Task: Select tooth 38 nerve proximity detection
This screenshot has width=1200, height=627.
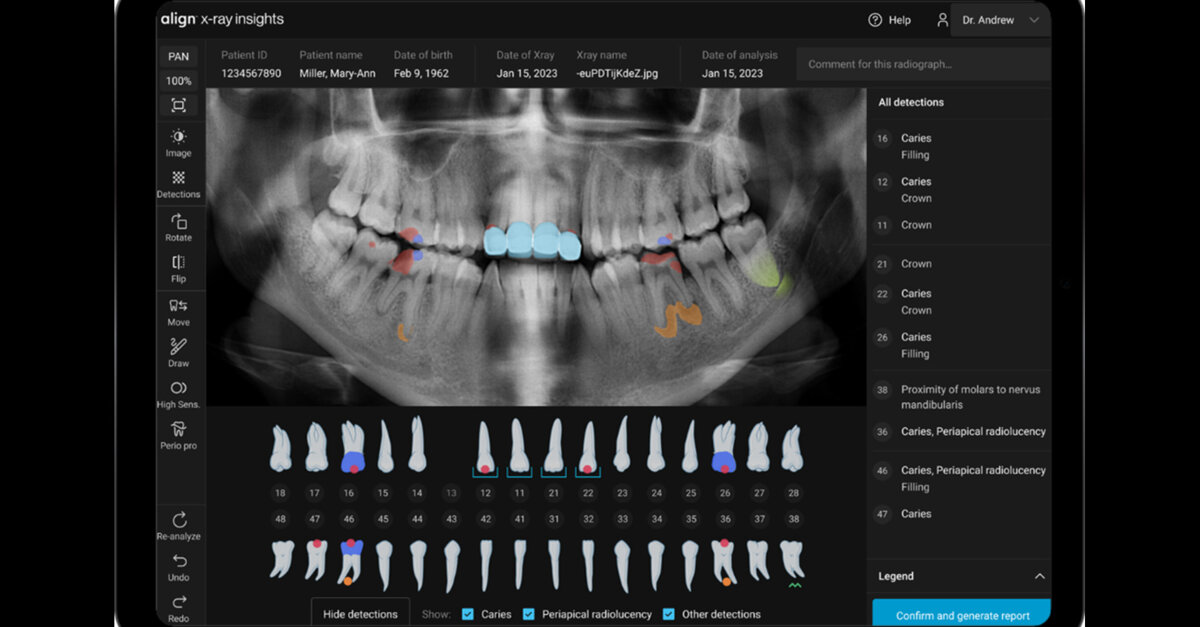Action: [959, 397]
